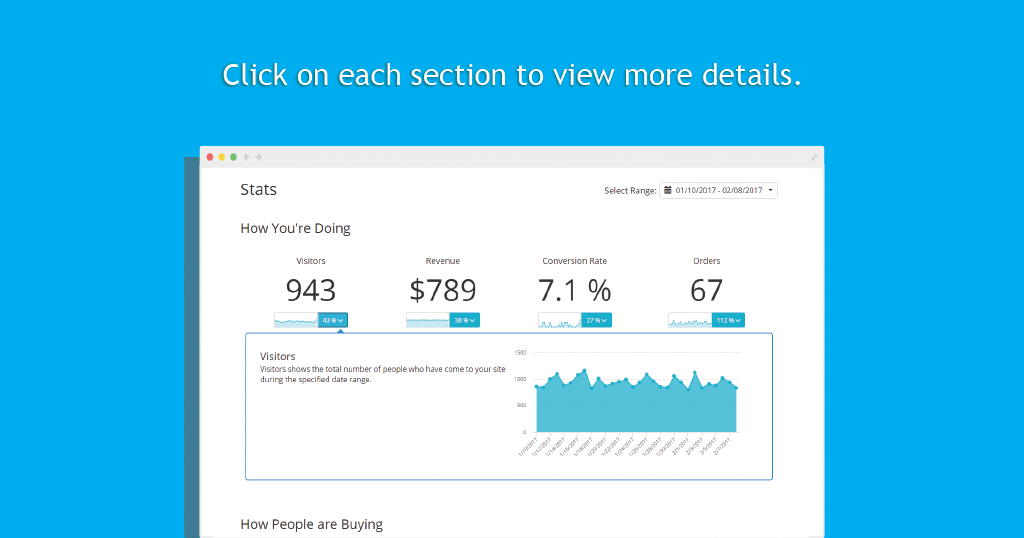Click the Conversion Rate stat label
This screenshot has height=538, width=1024.
575,261
